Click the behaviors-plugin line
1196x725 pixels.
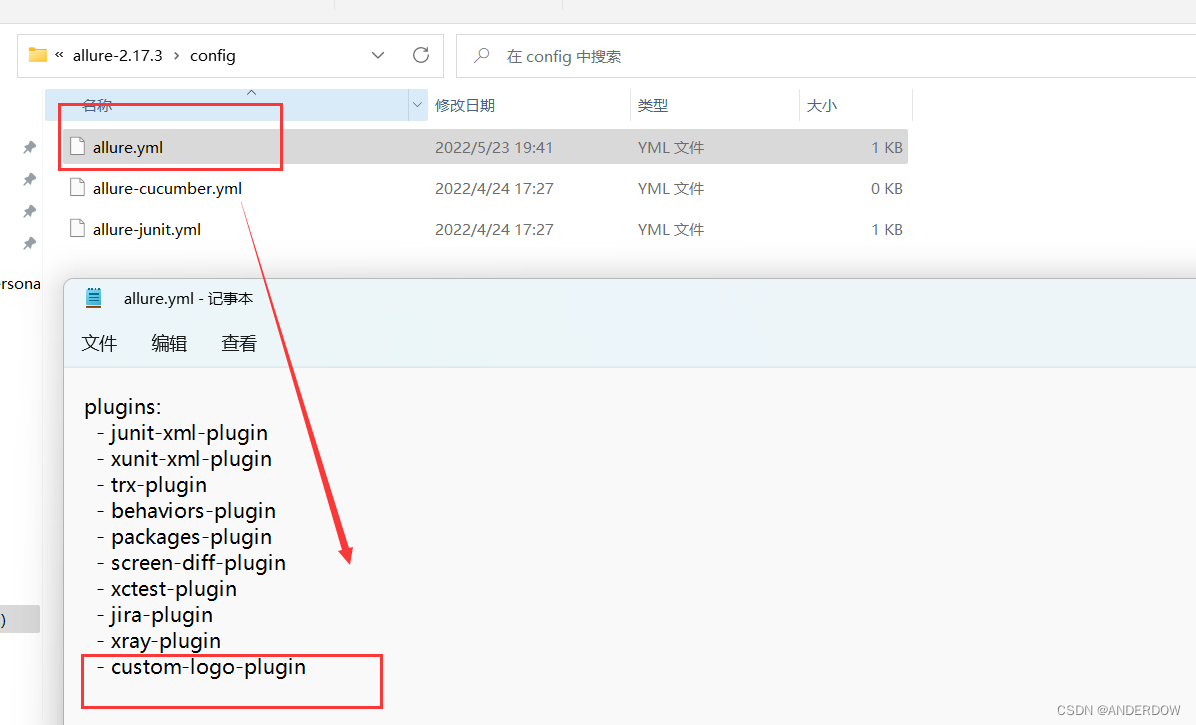(186, 511)
